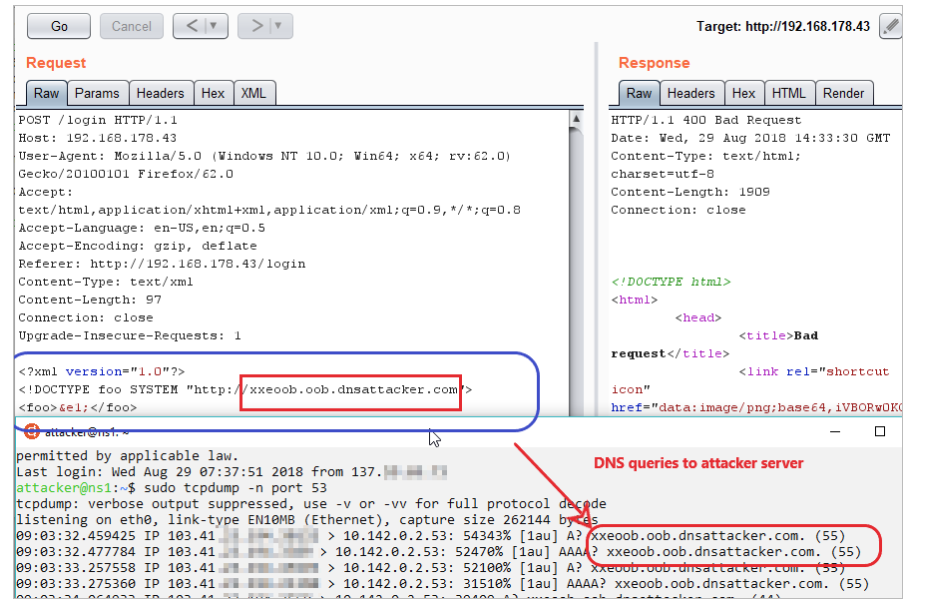The image size is (926, 604).
Task: Go forward to next request in history
Action: click(256, 26)
